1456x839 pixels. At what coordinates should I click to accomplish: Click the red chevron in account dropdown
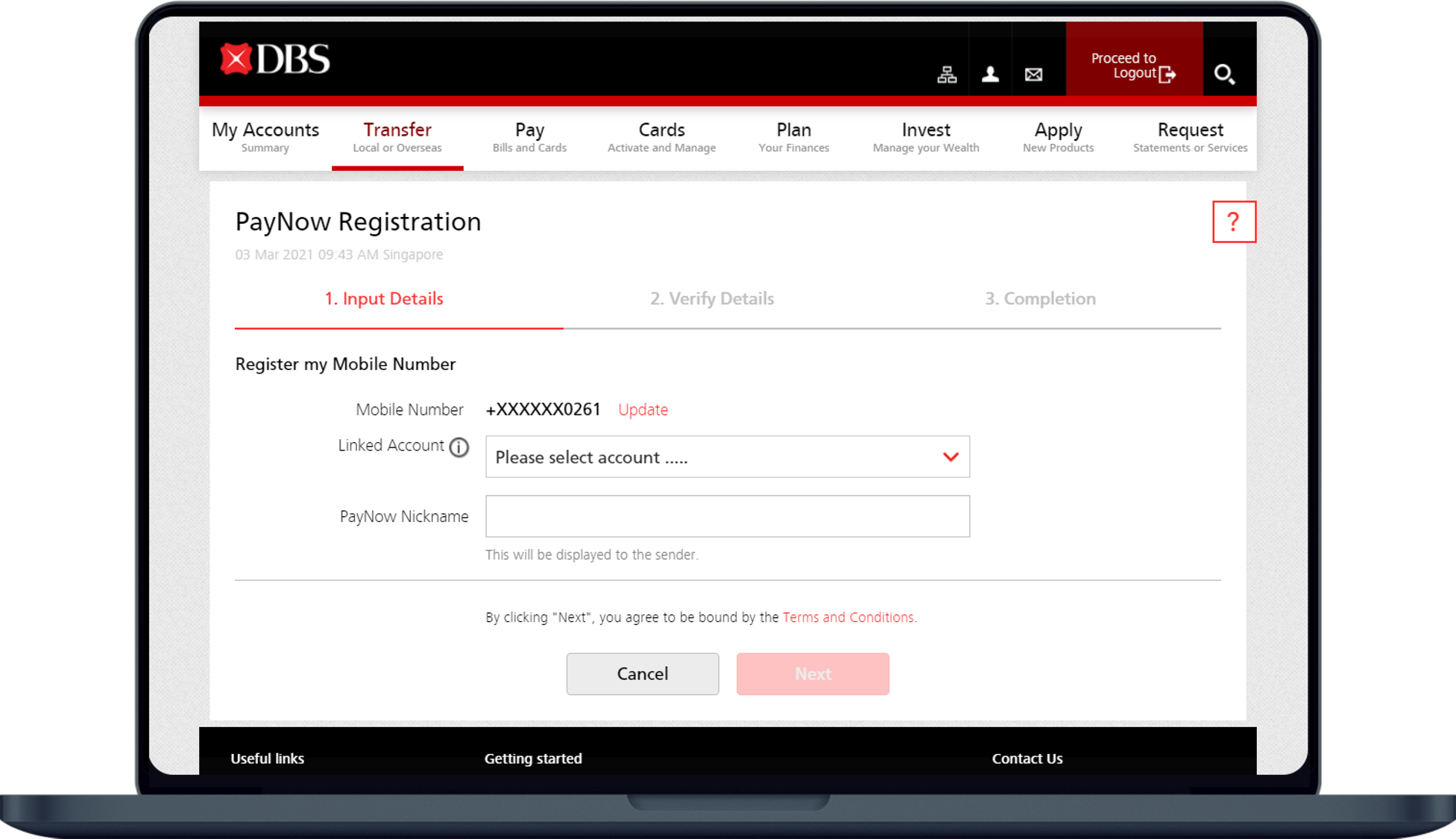tap(951, 457)
